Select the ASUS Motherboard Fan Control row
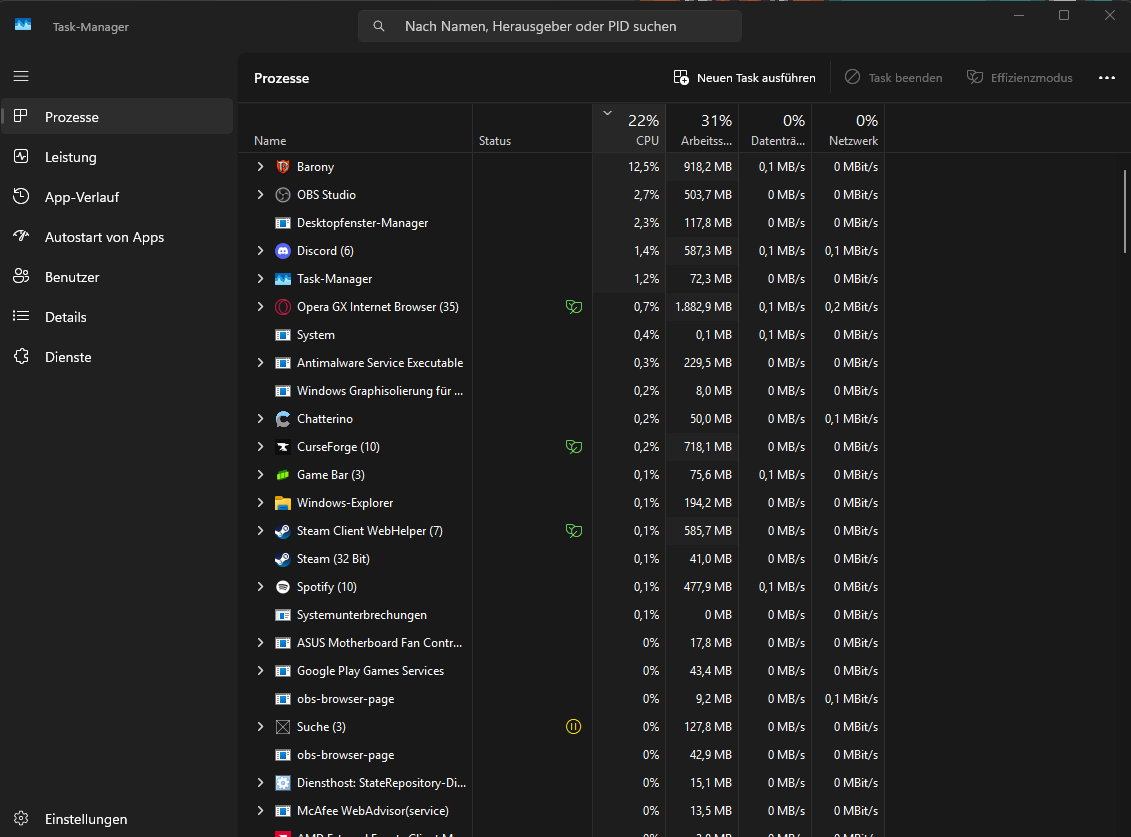Screen dimensions: 1131x837 coord(562,643)
